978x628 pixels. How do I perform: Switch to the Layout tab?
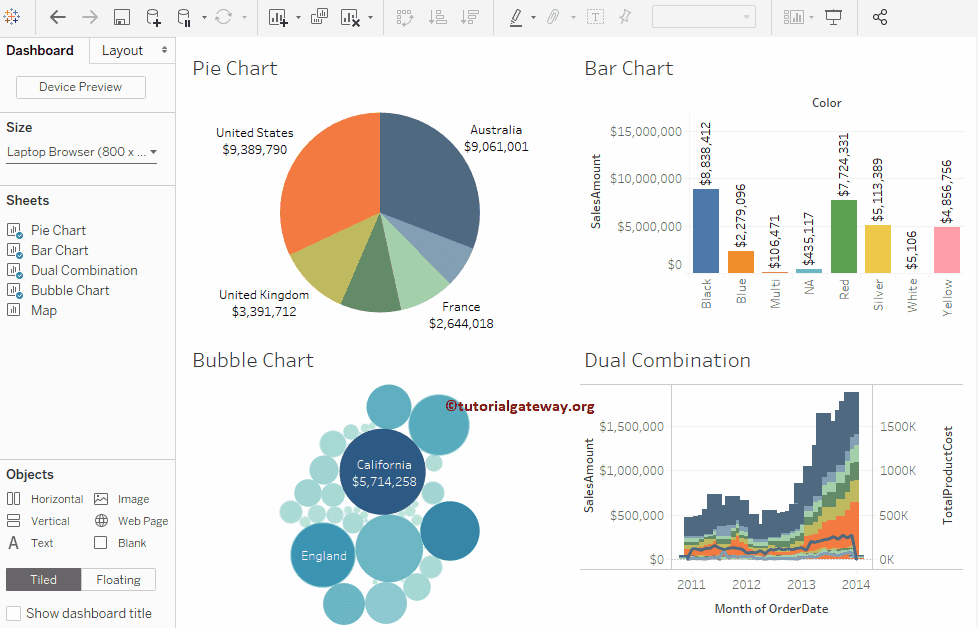point(122,50)
